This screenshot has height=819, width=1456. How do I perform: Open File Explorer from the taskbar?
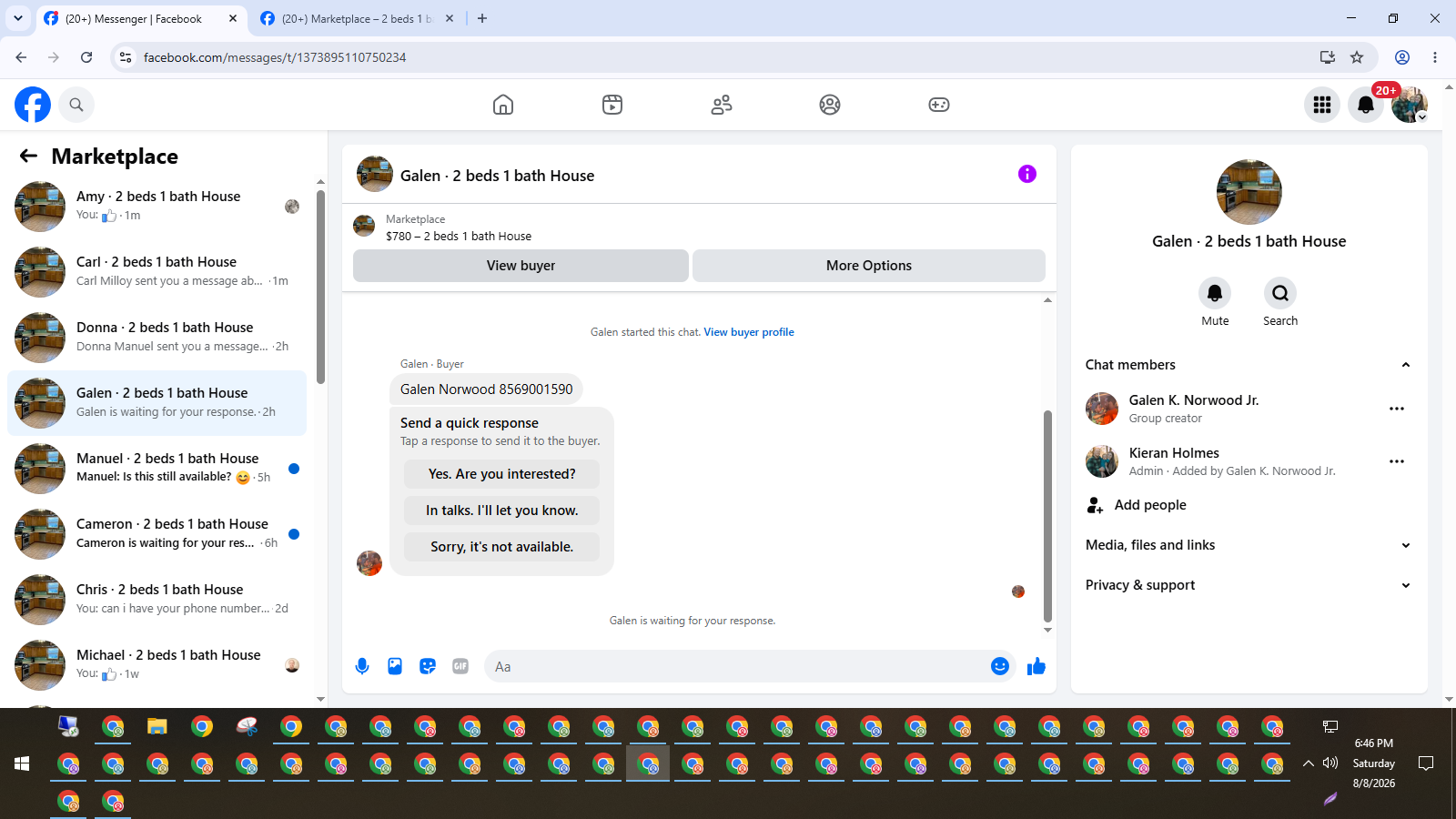157,726
